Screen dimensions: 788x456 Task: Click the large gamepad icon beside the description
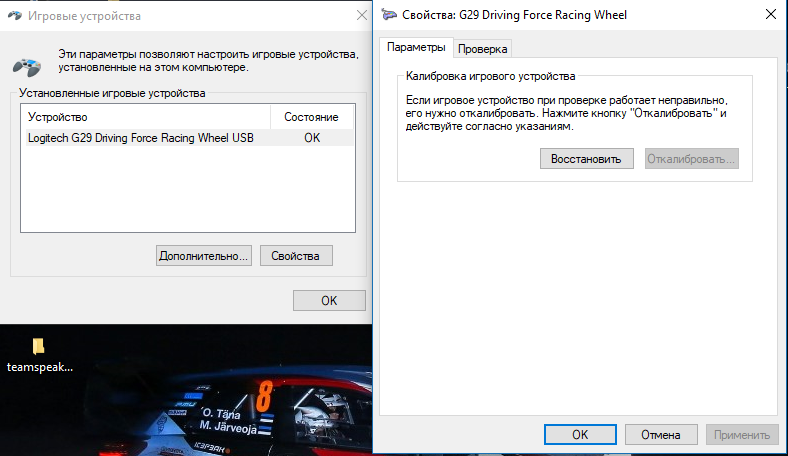point(26,66)
